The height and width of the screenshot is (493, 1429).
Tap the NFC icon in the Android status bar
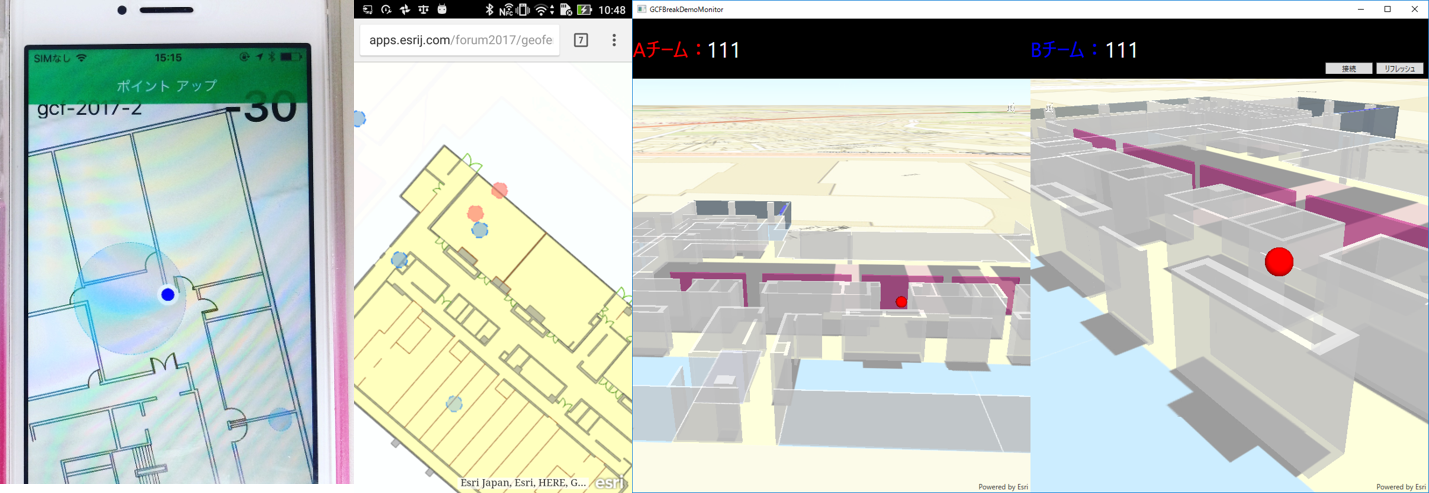[506, 10]
